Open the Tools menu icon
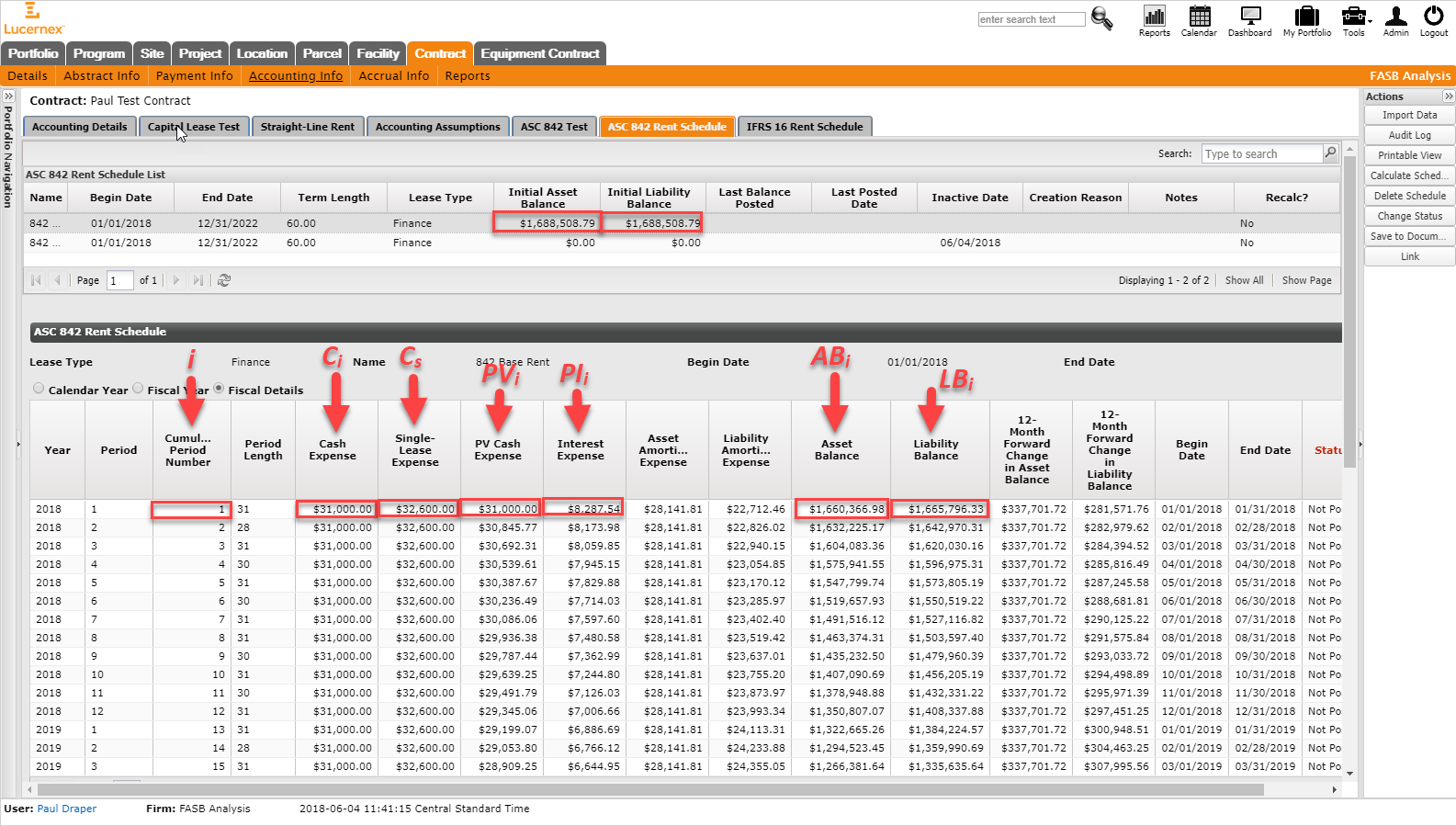The height and width of the screenshot is (826, 1456). coord(1355,21)
